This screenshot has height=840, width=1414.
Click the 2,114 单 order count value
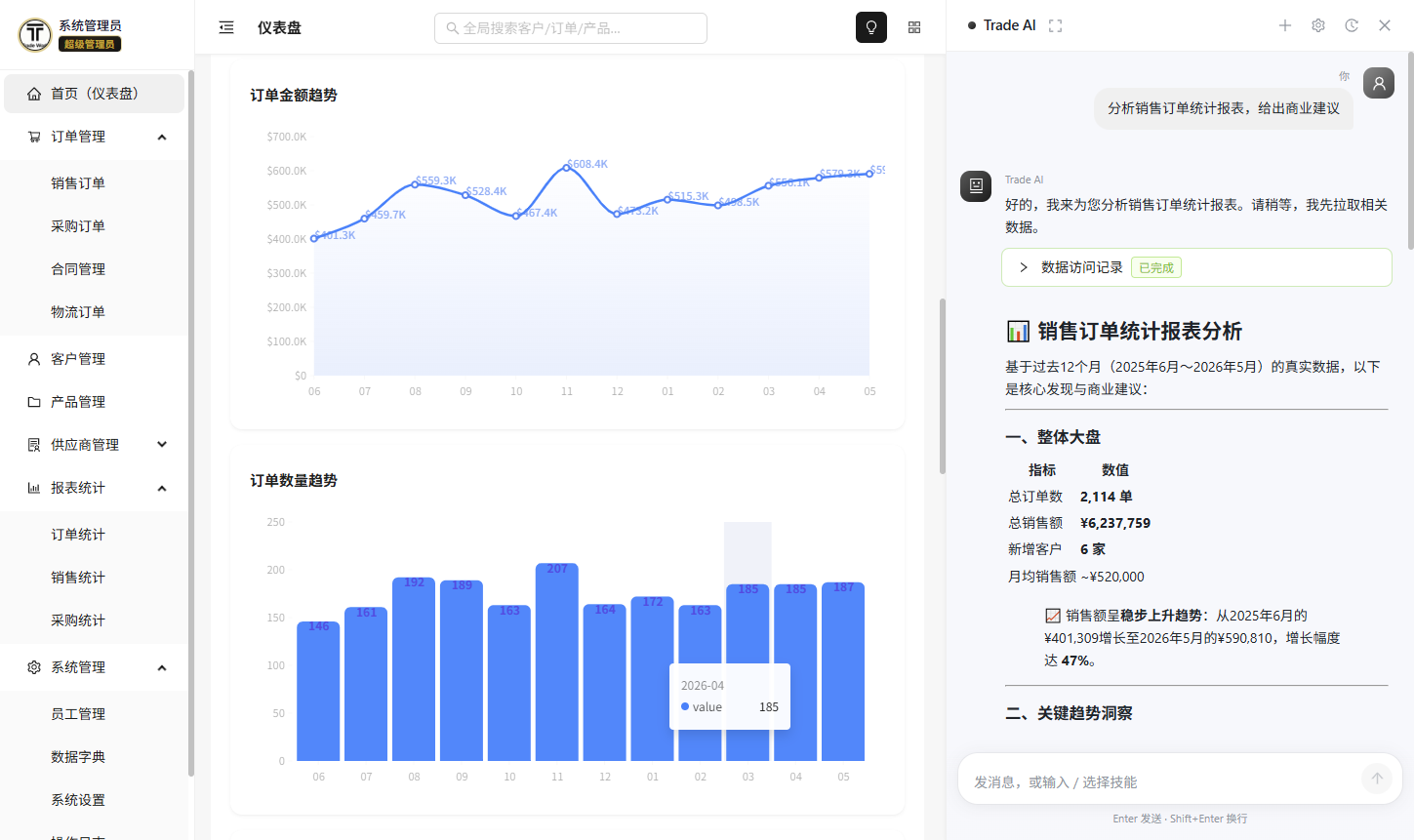coord(1107,497)
